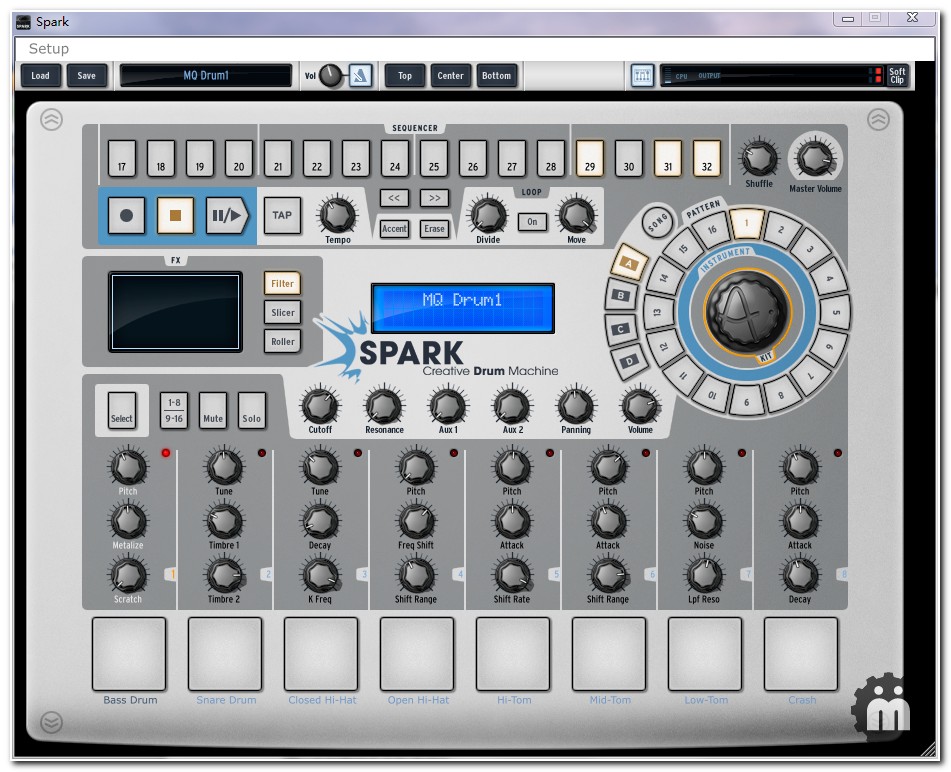Switch to the Center panel view

coord(450,76)
